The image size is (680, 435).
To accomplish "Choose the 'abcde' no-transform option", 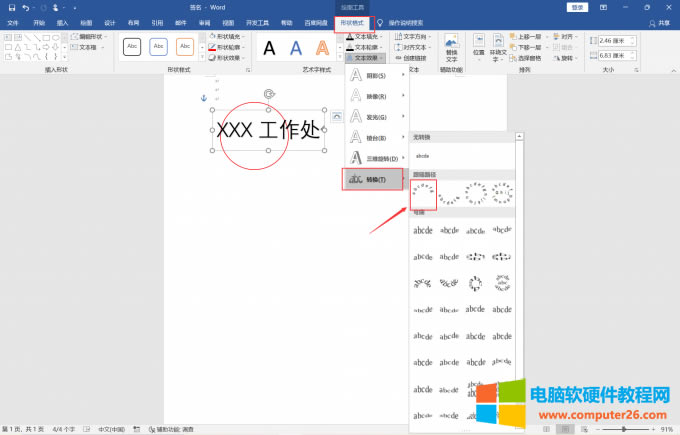I will click(x=423, y=156).
